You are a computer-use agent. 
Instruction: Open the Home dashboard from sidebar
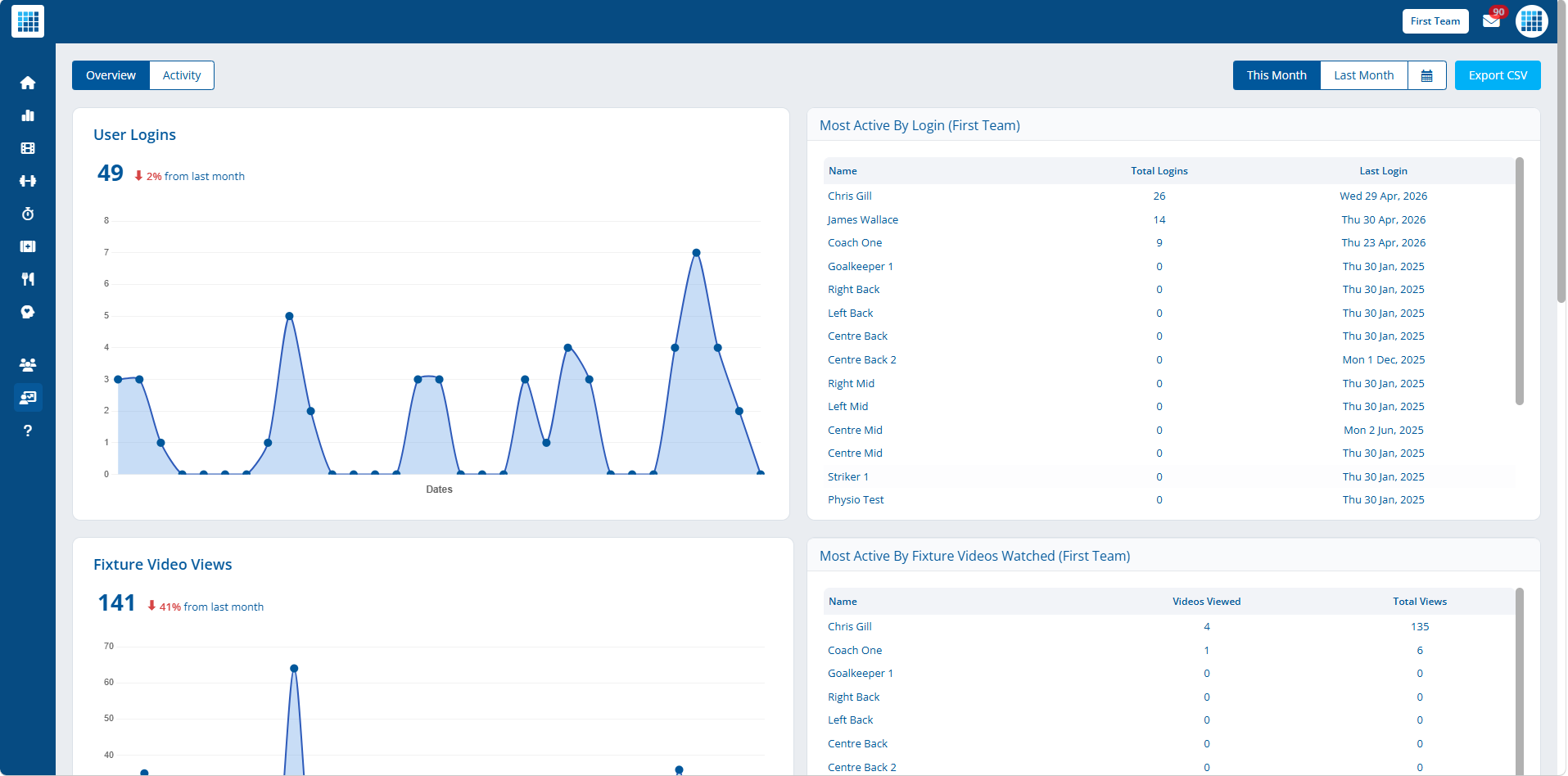28,83
